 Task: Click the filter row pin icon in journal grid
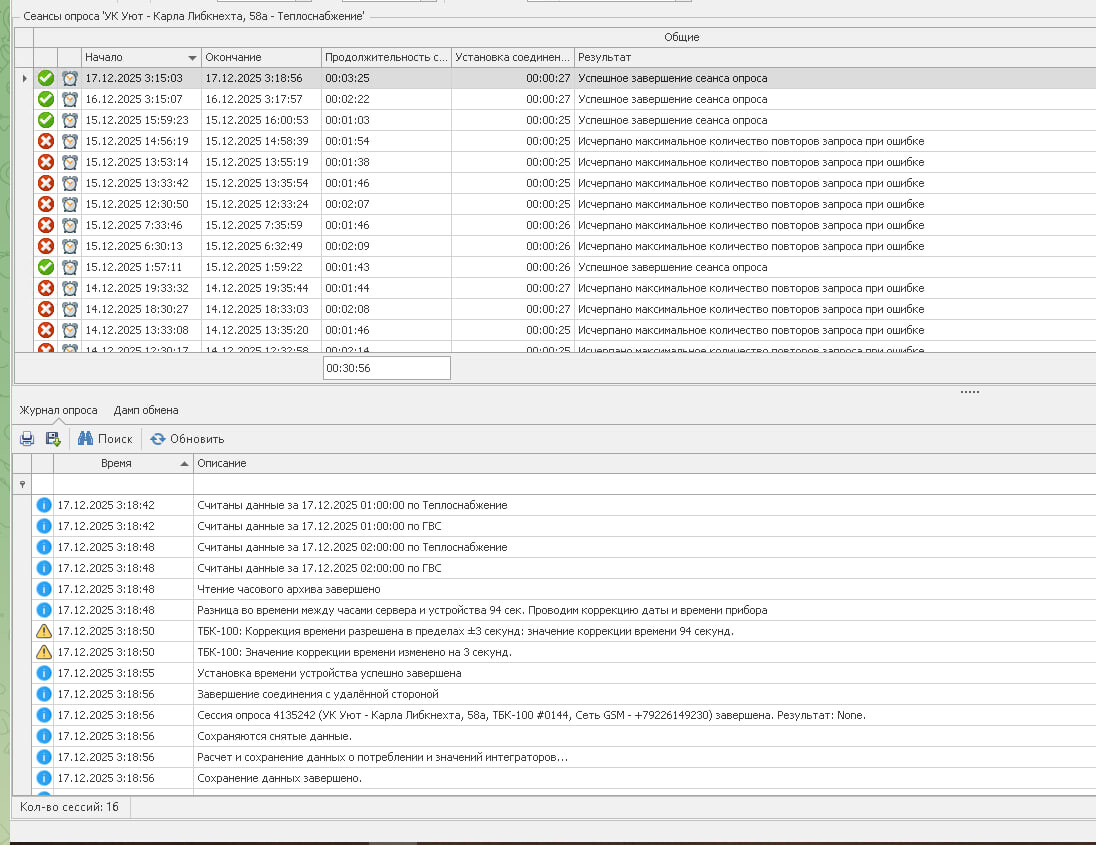(x=23, y=484)
